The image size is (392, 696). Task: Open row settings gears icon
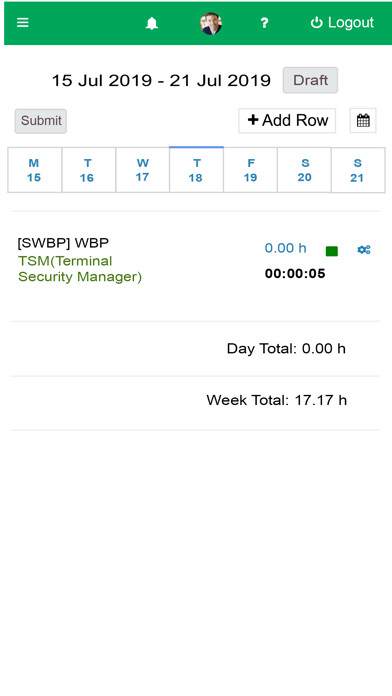click(364, 250)
